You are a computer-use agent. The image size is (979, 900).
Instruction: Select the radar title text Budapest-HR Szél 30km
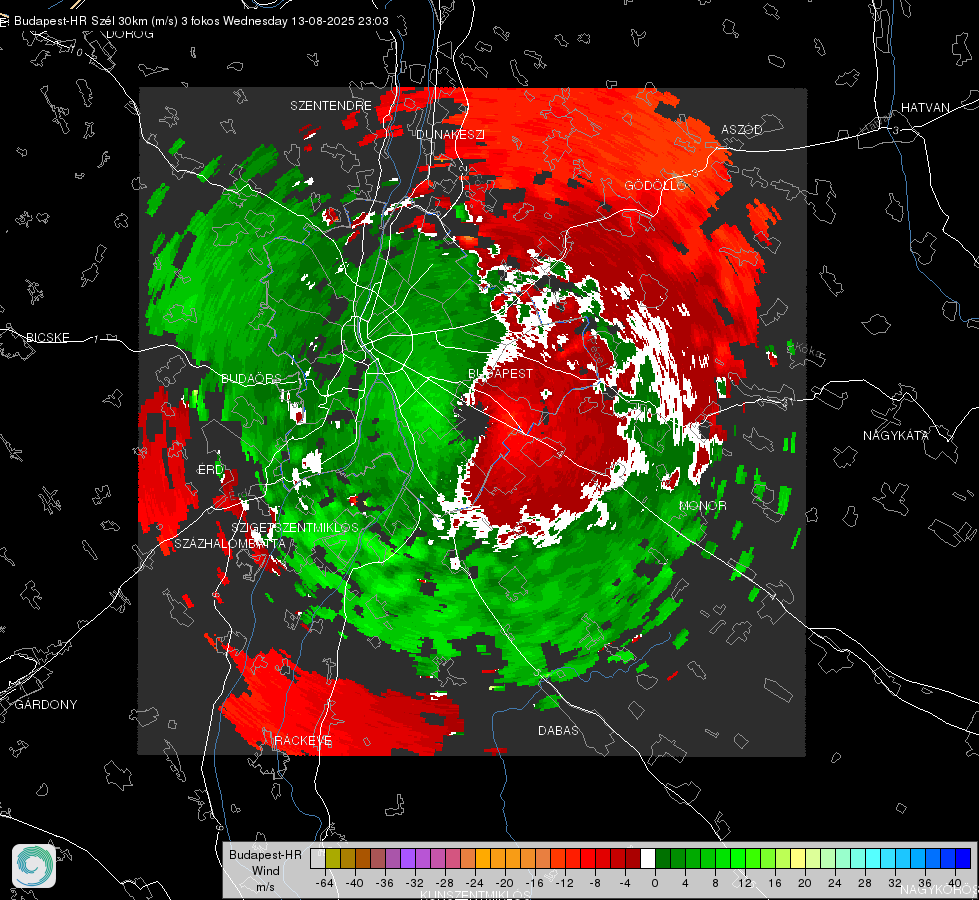point(81,21)
